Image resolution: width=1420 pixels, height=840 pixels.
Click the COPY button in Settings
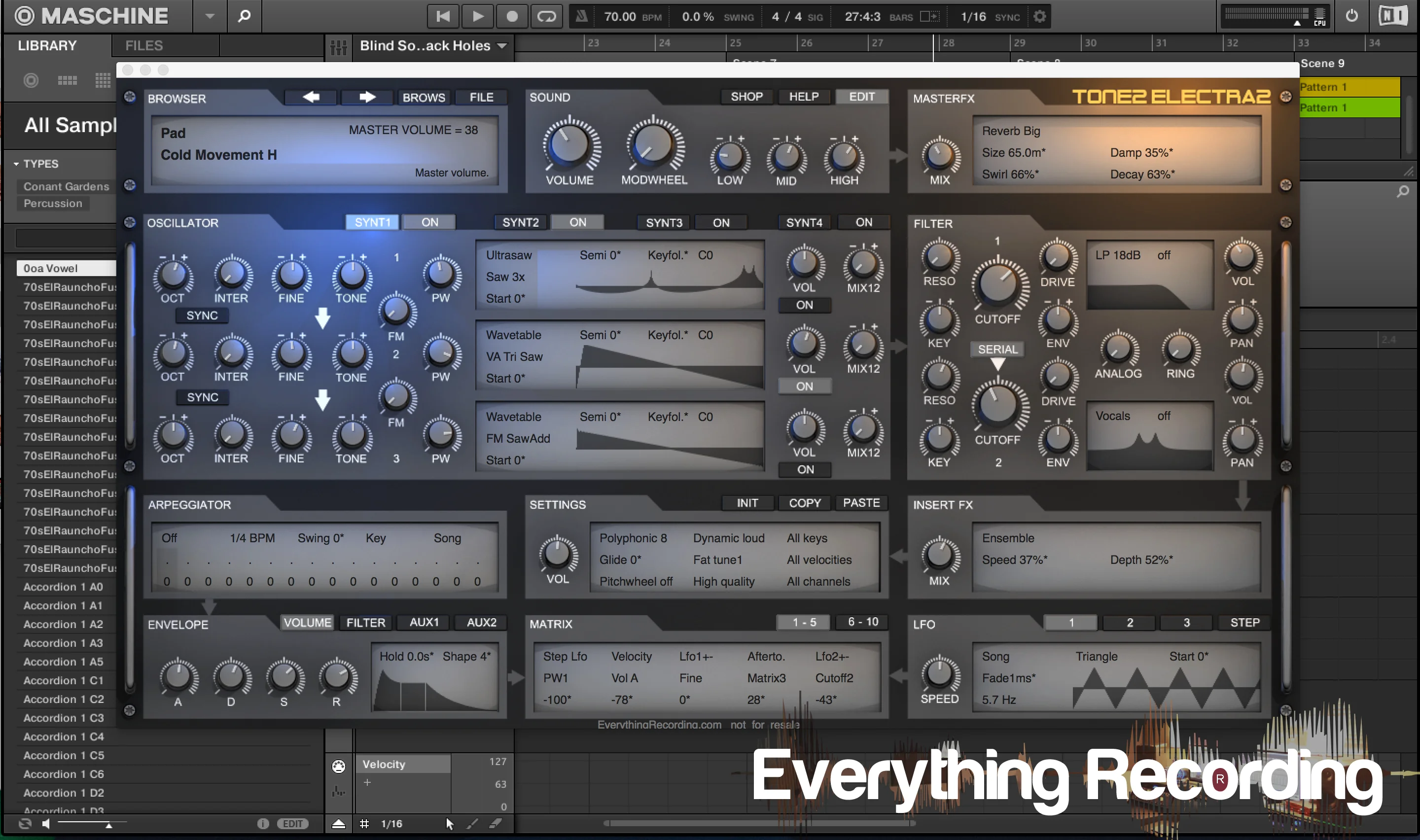(x=804, y=503)
